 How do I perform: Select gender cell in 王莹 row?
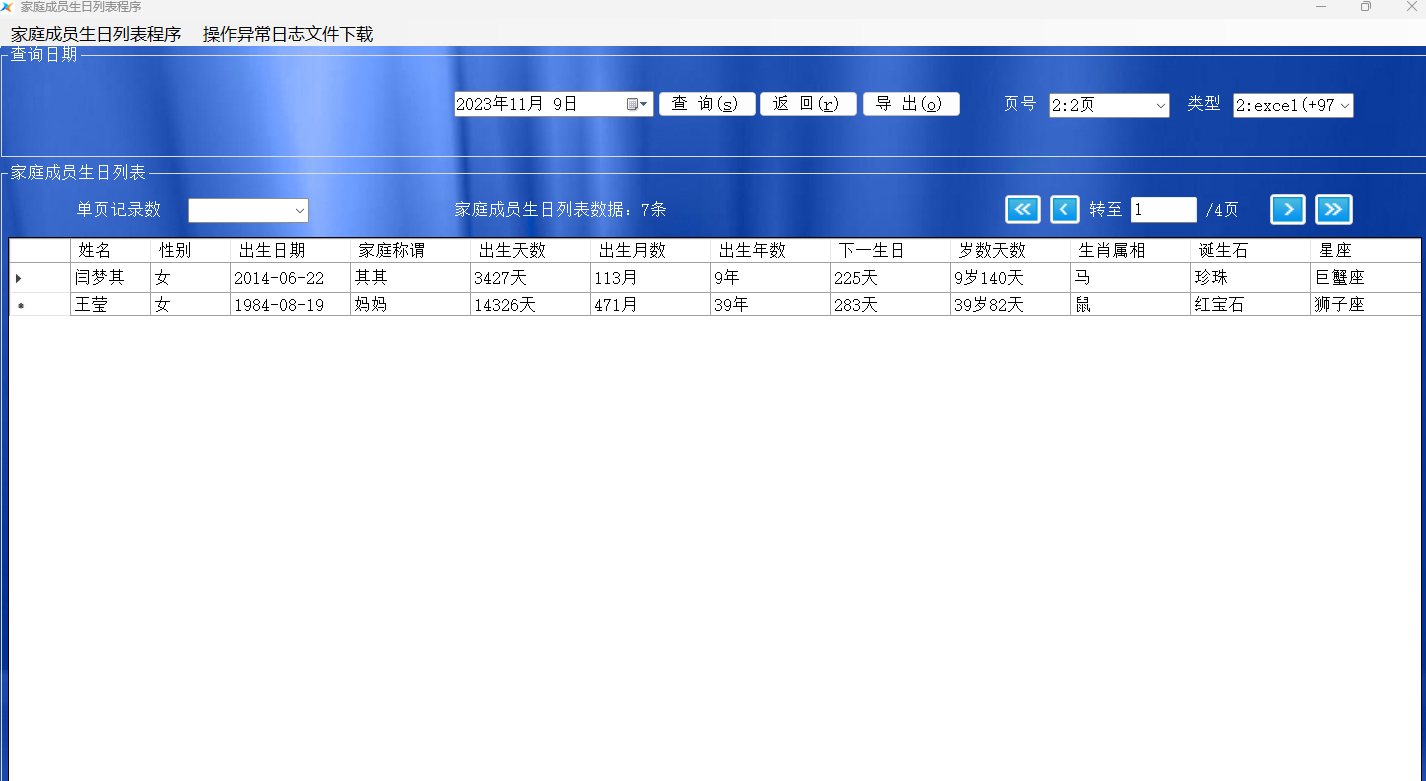190,305
